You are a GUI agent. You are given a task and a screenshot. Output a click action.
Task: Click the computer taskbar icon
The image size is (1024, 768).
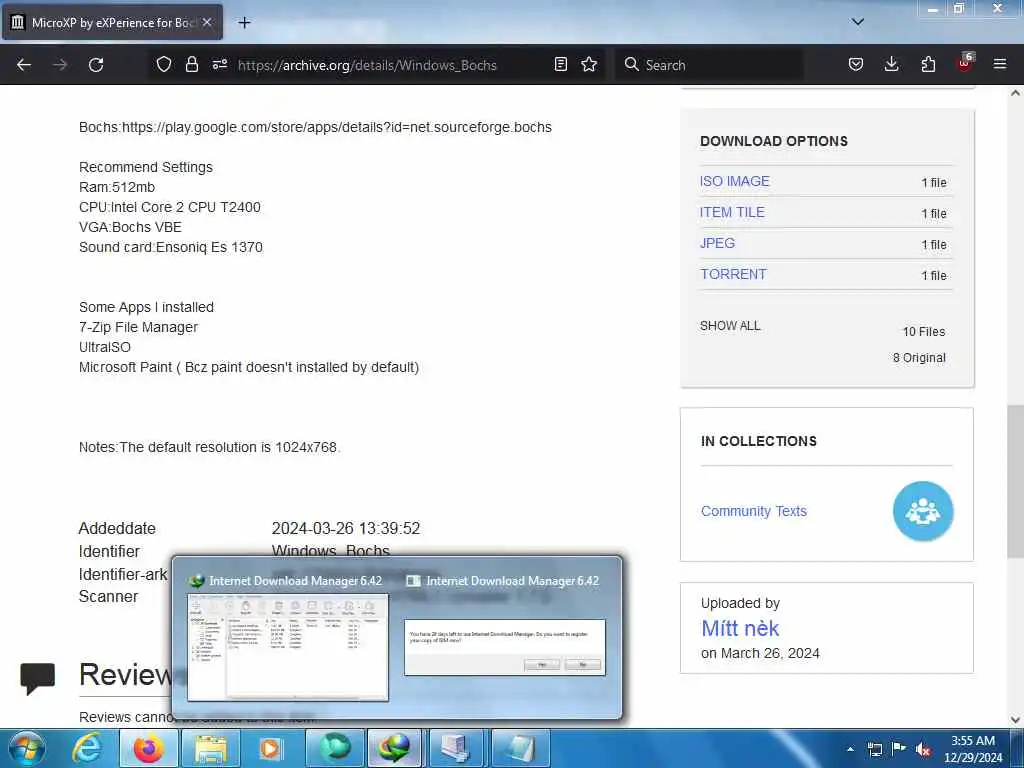[x=455, y=748]
